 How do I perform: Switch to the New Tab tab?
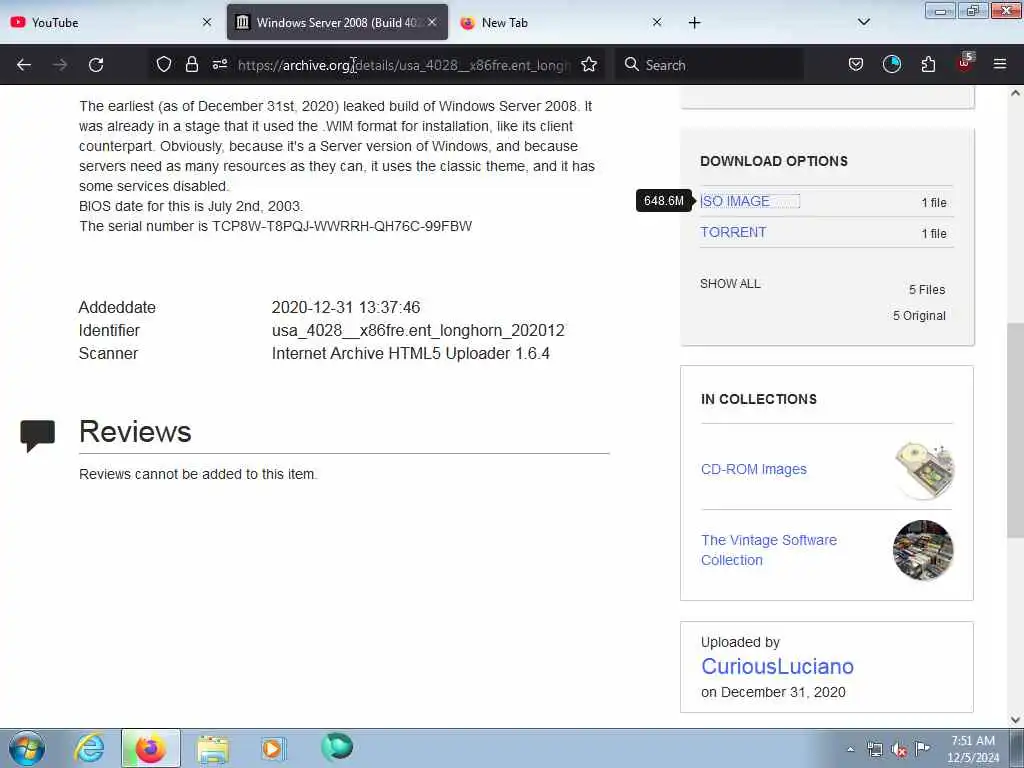(562, 23)
